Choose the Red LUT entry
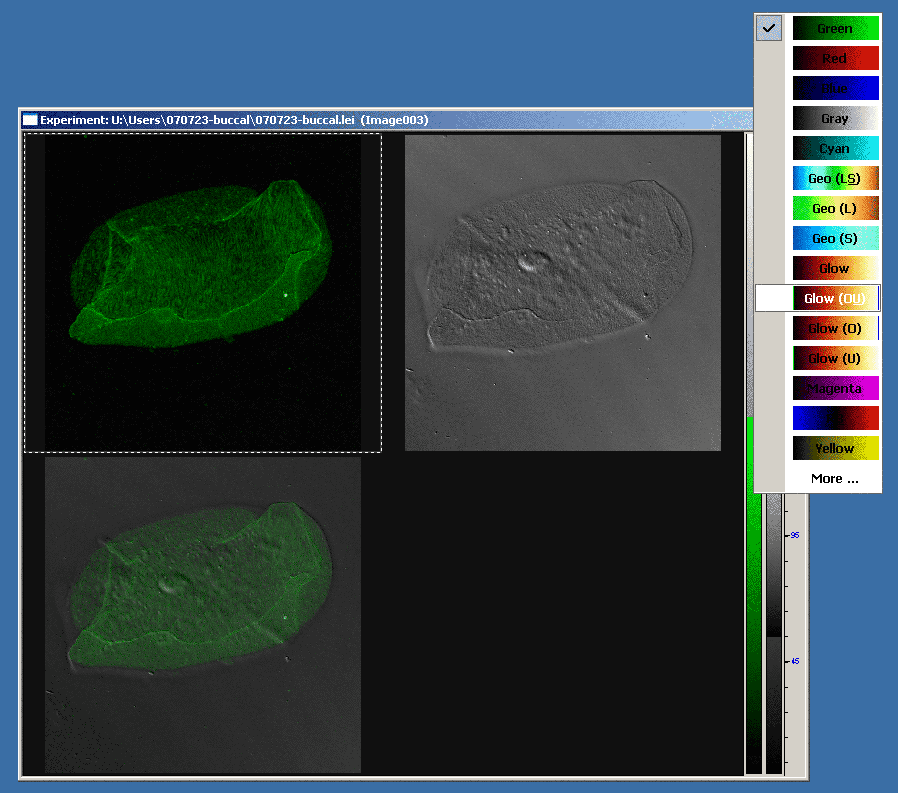The height and width of the screenshot is (793, 898). [835, 59]
